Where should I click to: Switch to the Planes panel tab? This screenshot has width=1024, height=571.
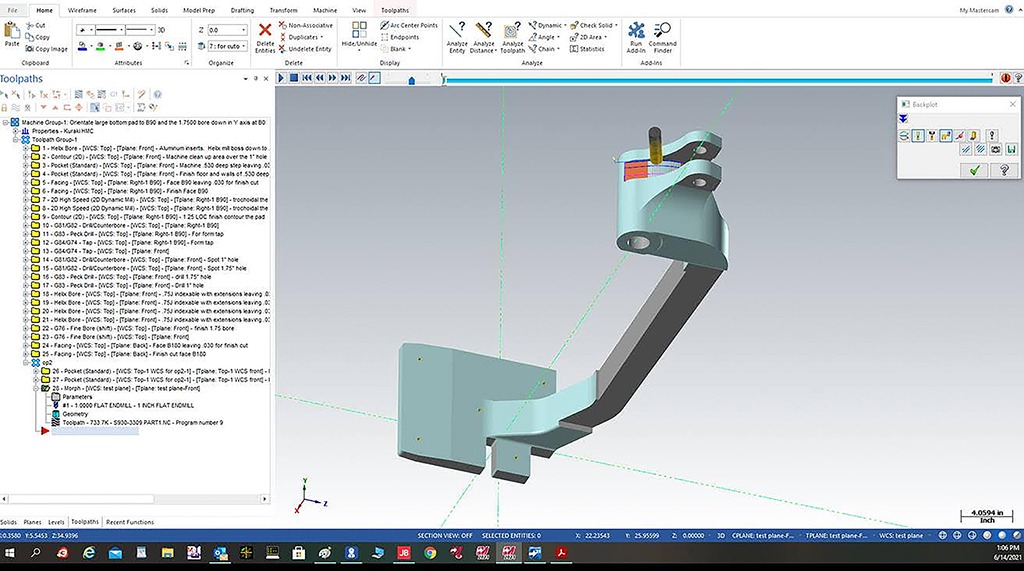[x=32, y=522]
